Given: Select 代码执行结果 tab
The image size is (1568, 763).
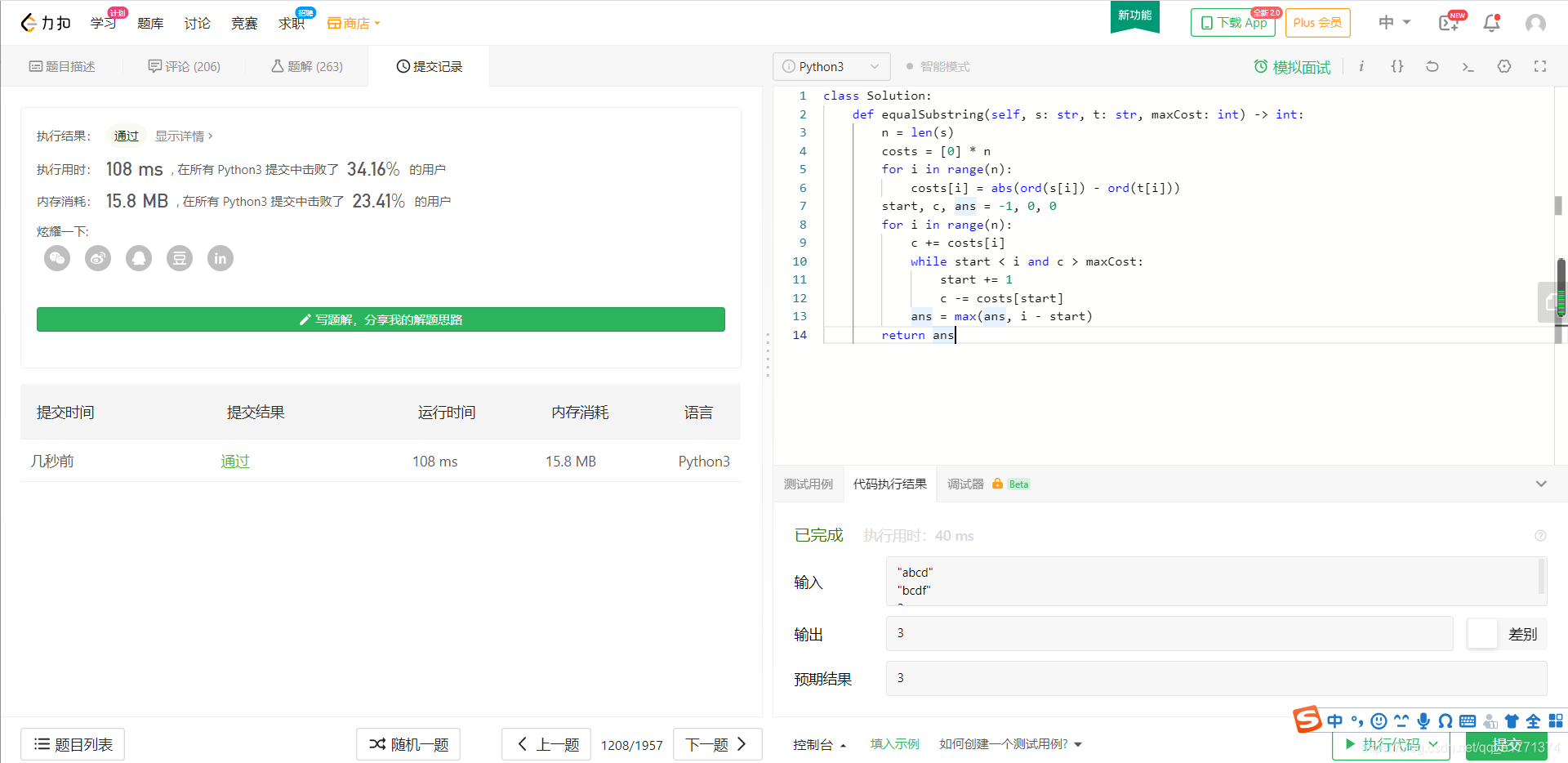Looking at the screenshot, I should point(890,484).
